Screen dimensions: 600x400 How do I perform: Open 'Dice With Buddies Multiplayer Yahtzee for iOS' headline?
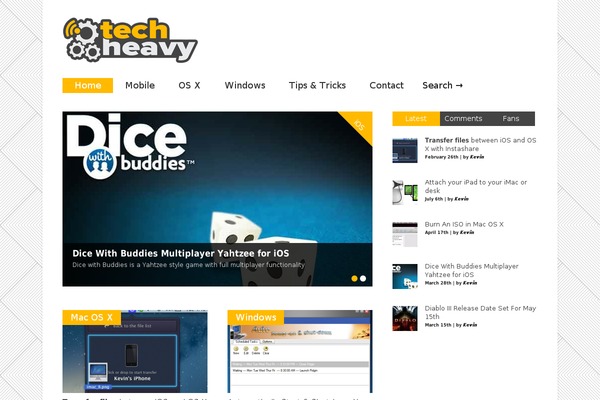(181, 253)
